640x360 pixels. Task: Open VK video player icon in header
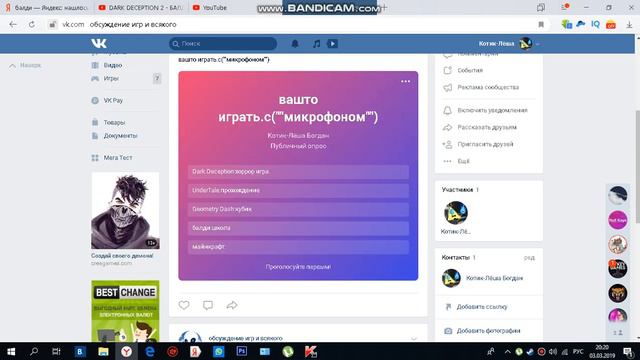pos(333,44)
